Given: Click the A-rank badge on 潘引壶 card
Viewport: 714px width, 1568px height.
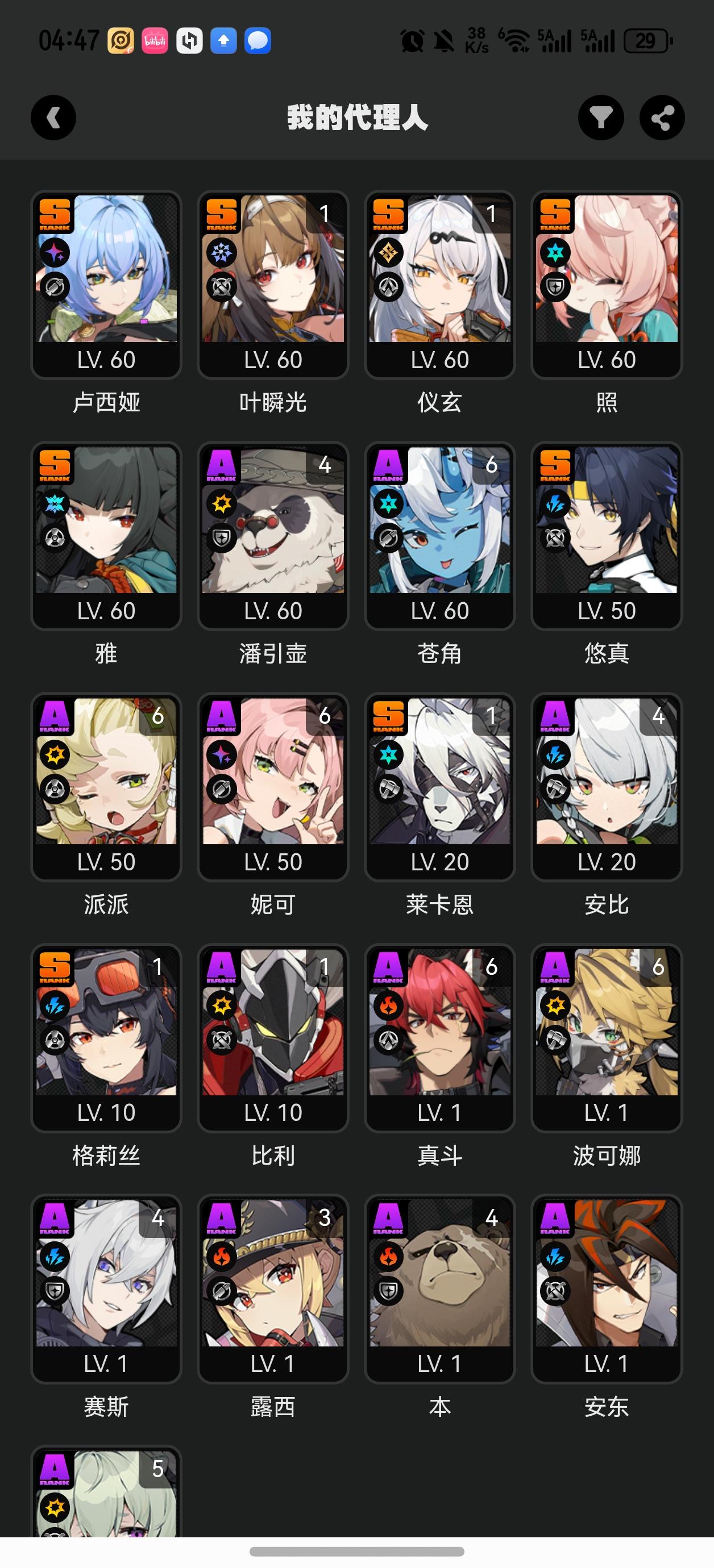Looking at the screenshot, I should click(x=222, y=466).
